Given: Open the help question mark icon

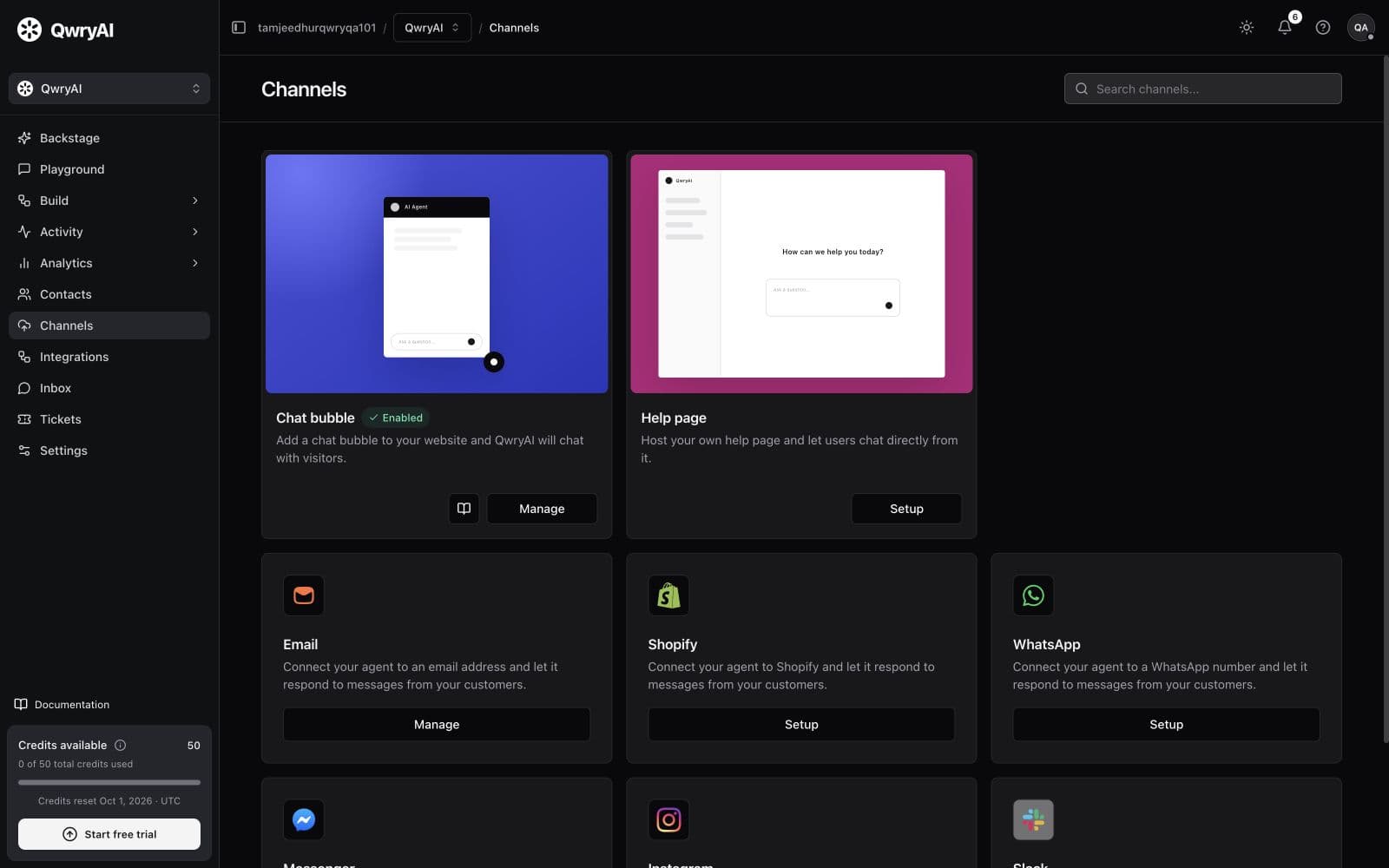Looking at the screenshot, I should (1323, 28).
